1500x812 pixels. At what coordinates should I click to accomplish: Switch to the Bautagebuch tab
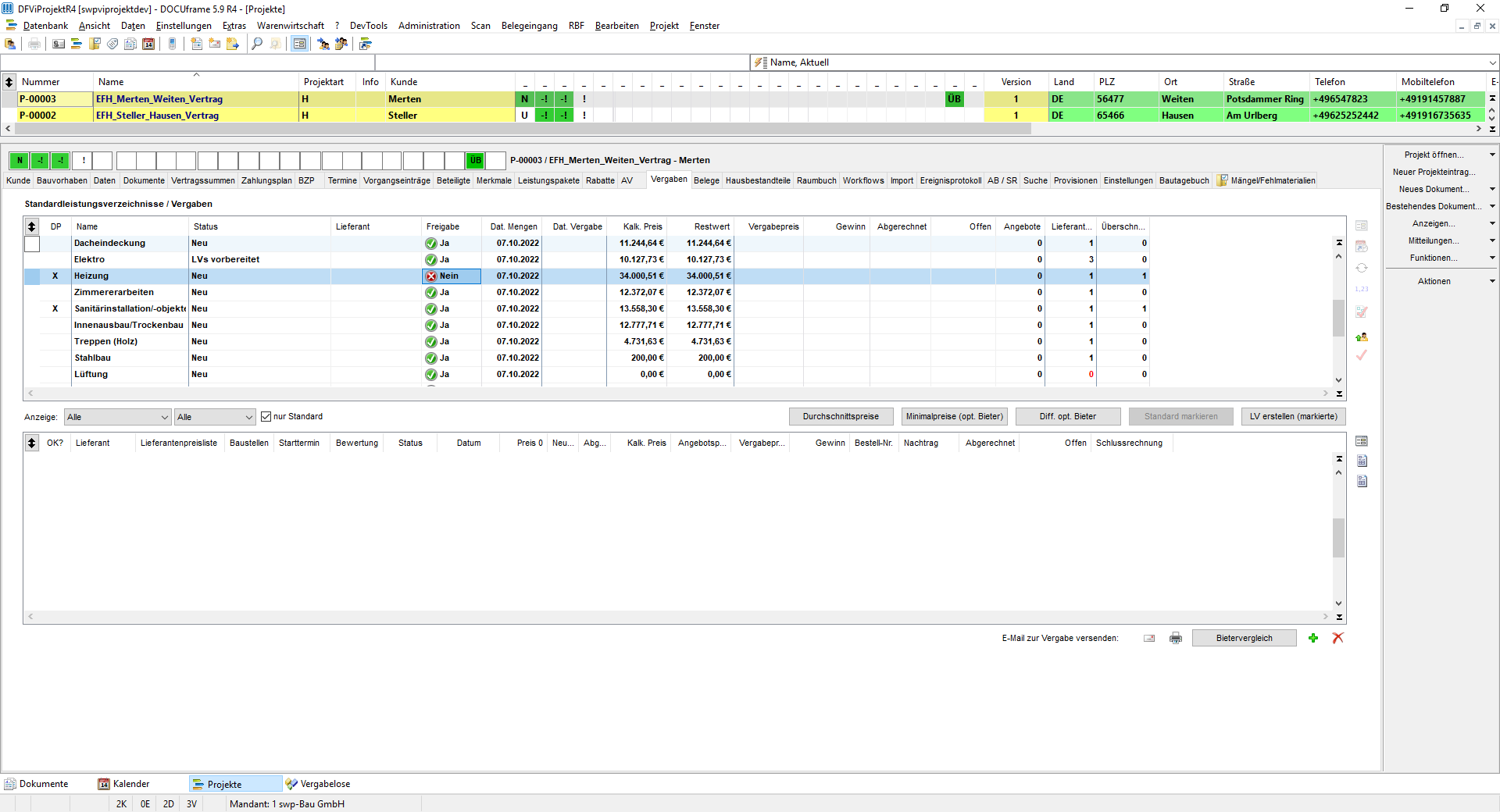coord(1184,180)
